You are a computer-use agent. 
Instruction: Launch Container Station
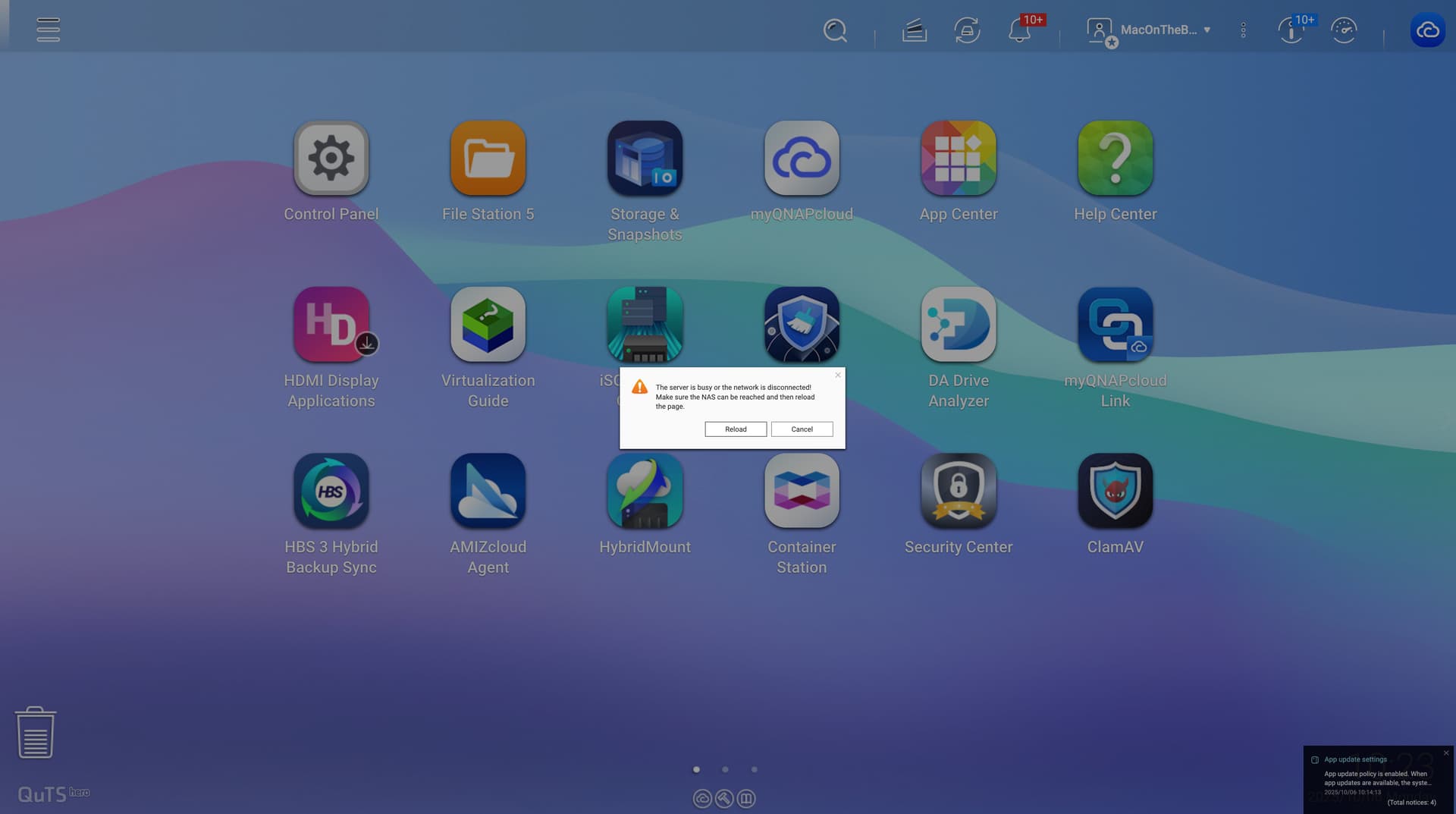[802, 491]
